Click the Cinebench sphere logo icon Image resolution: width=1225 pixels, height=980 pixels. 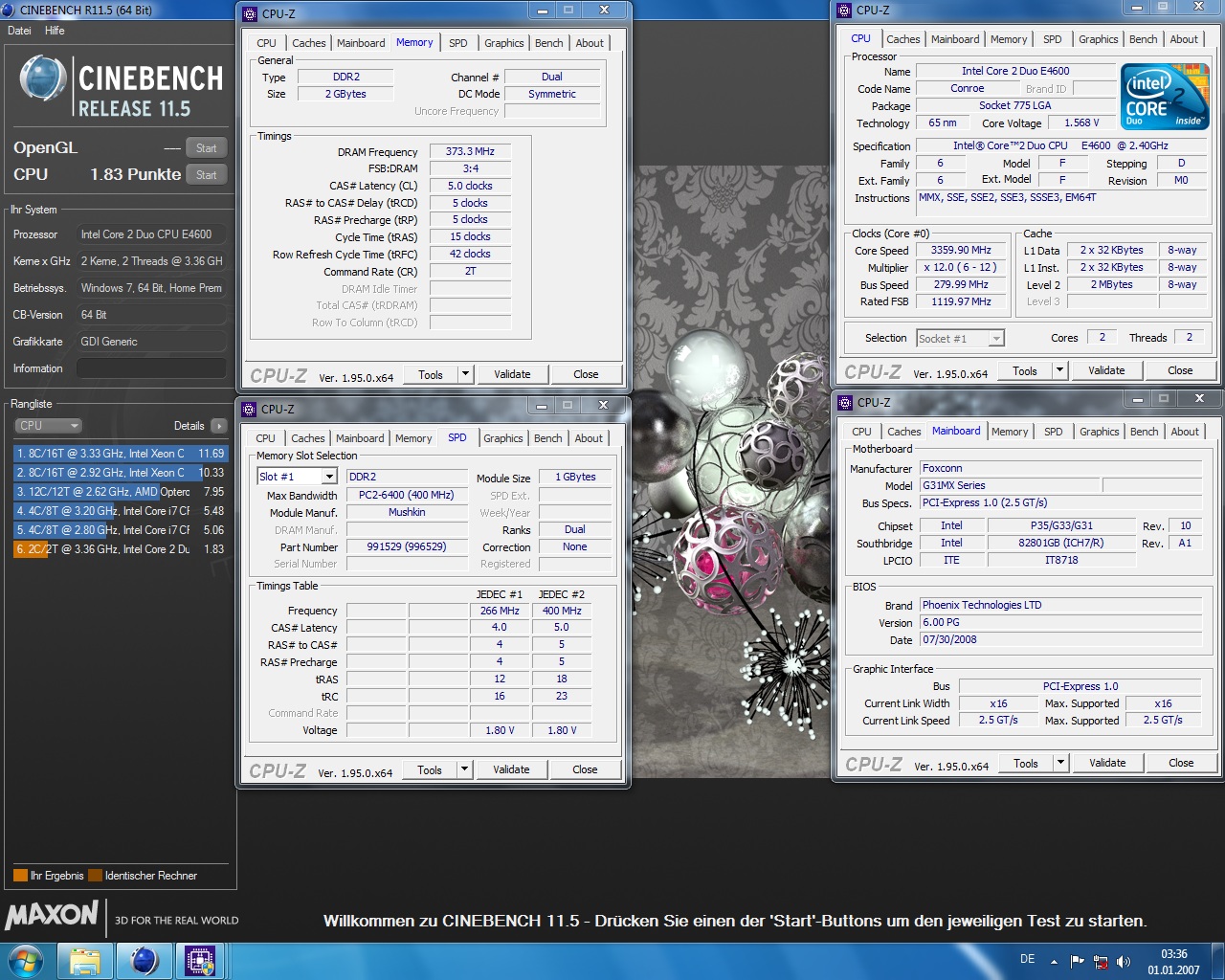tap(42, 79)
